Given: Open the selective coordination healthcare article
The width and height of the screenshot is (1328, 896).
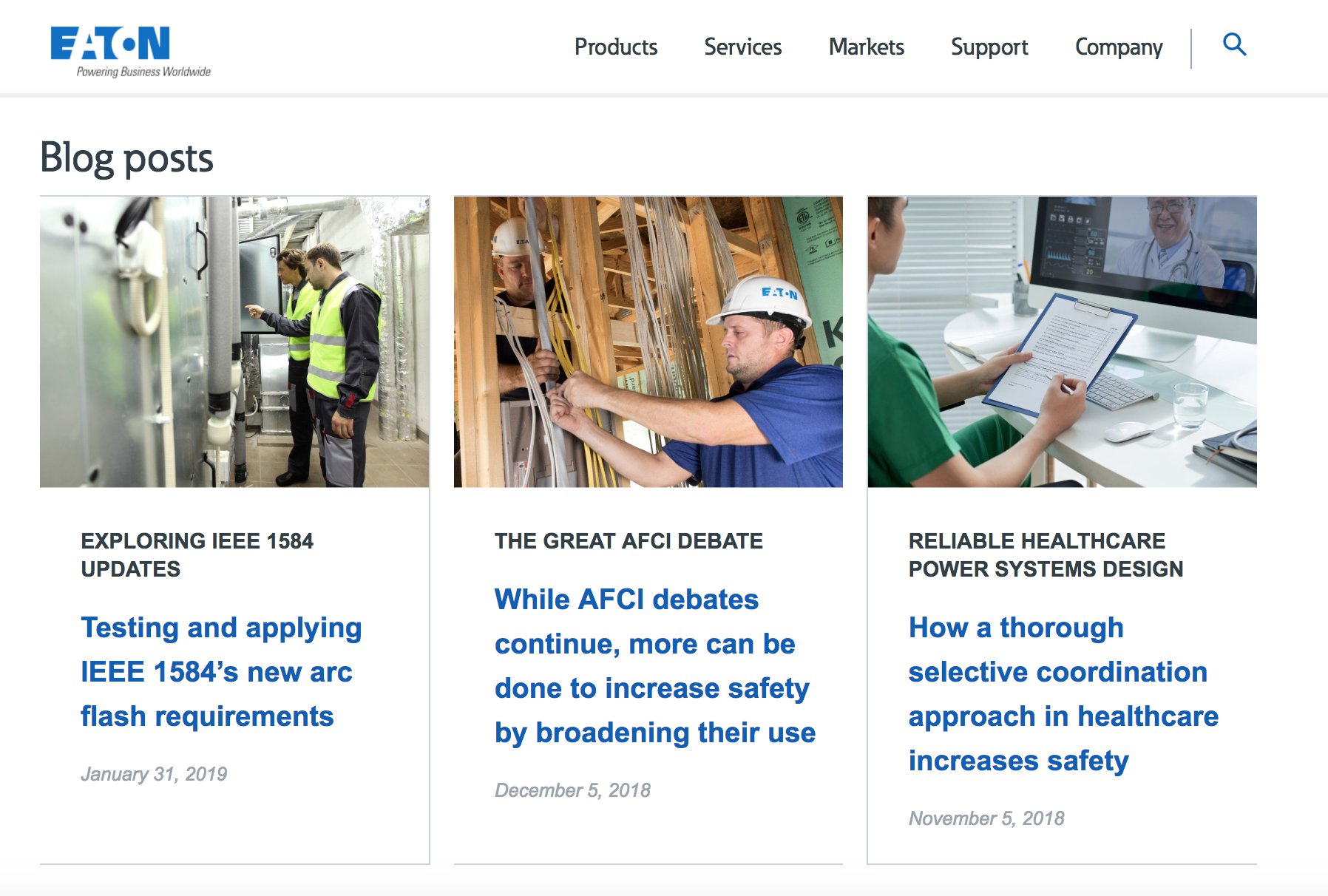Looking at the screenshot, I should pos(1063,693).
